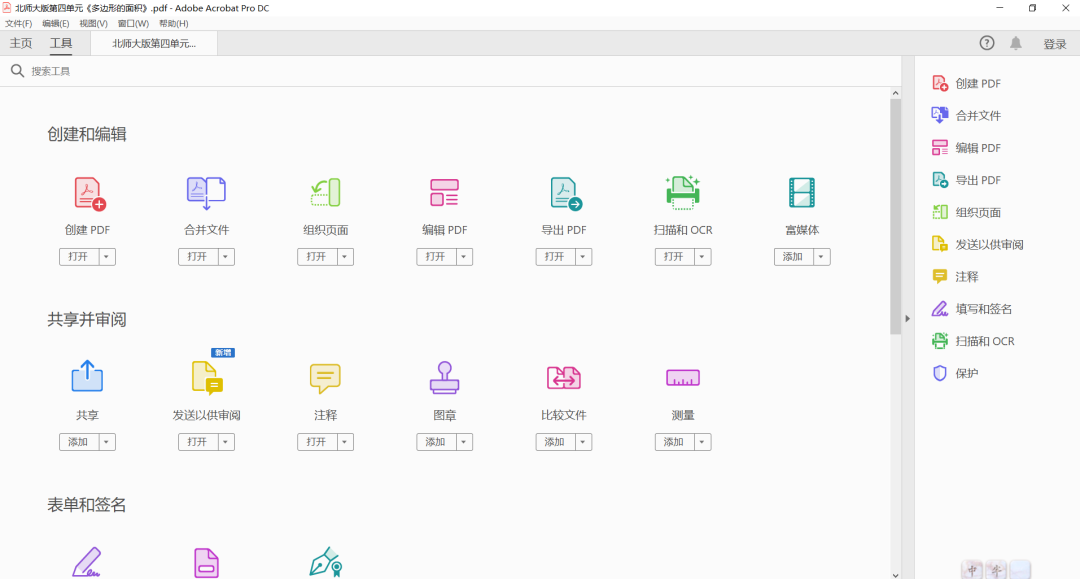Open the 组织页面 tool icon
Viewport: 1080px width, 579px height.
click(325, 193)
